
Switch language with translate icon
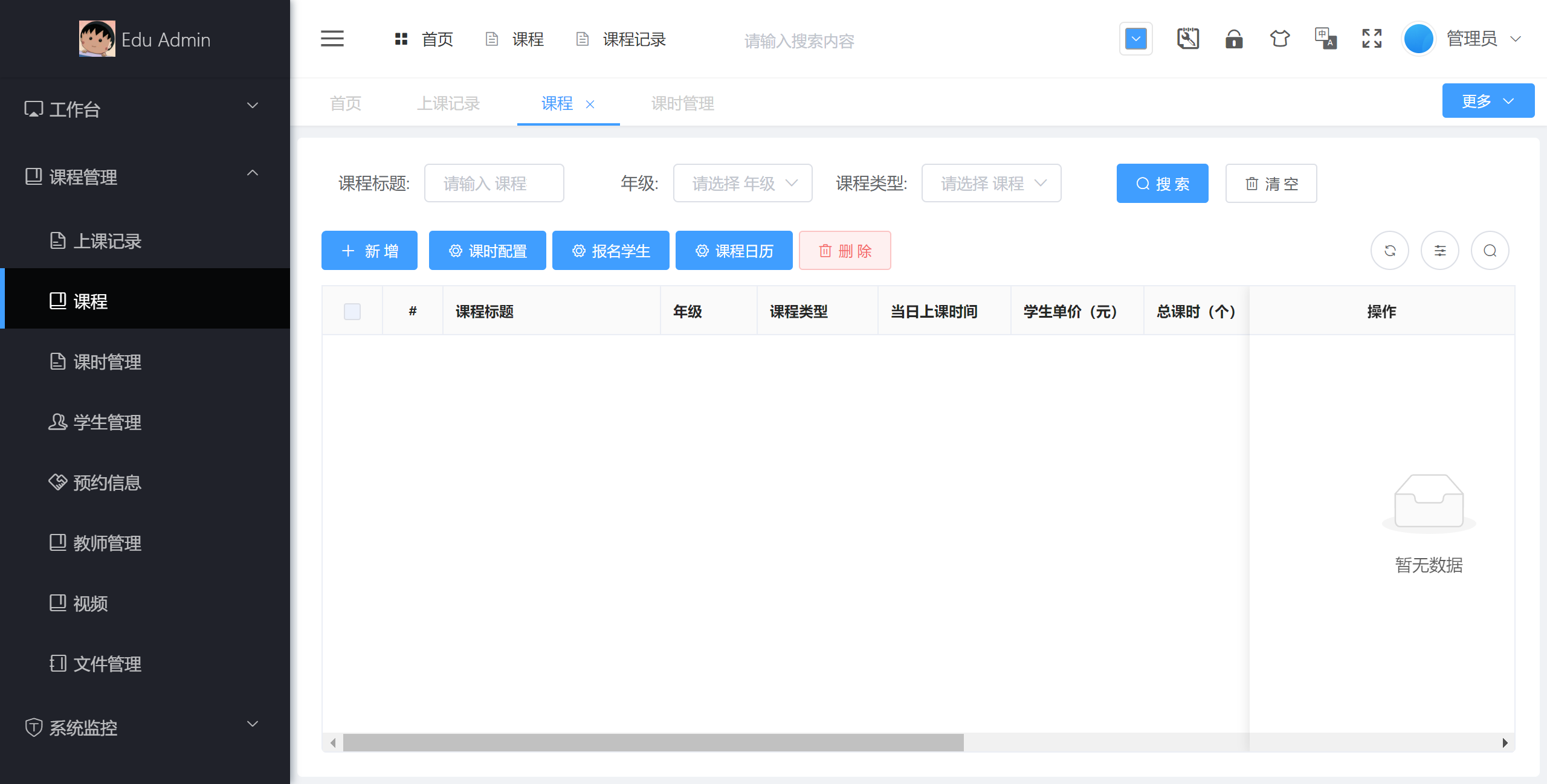click(x=1326, y=39)
